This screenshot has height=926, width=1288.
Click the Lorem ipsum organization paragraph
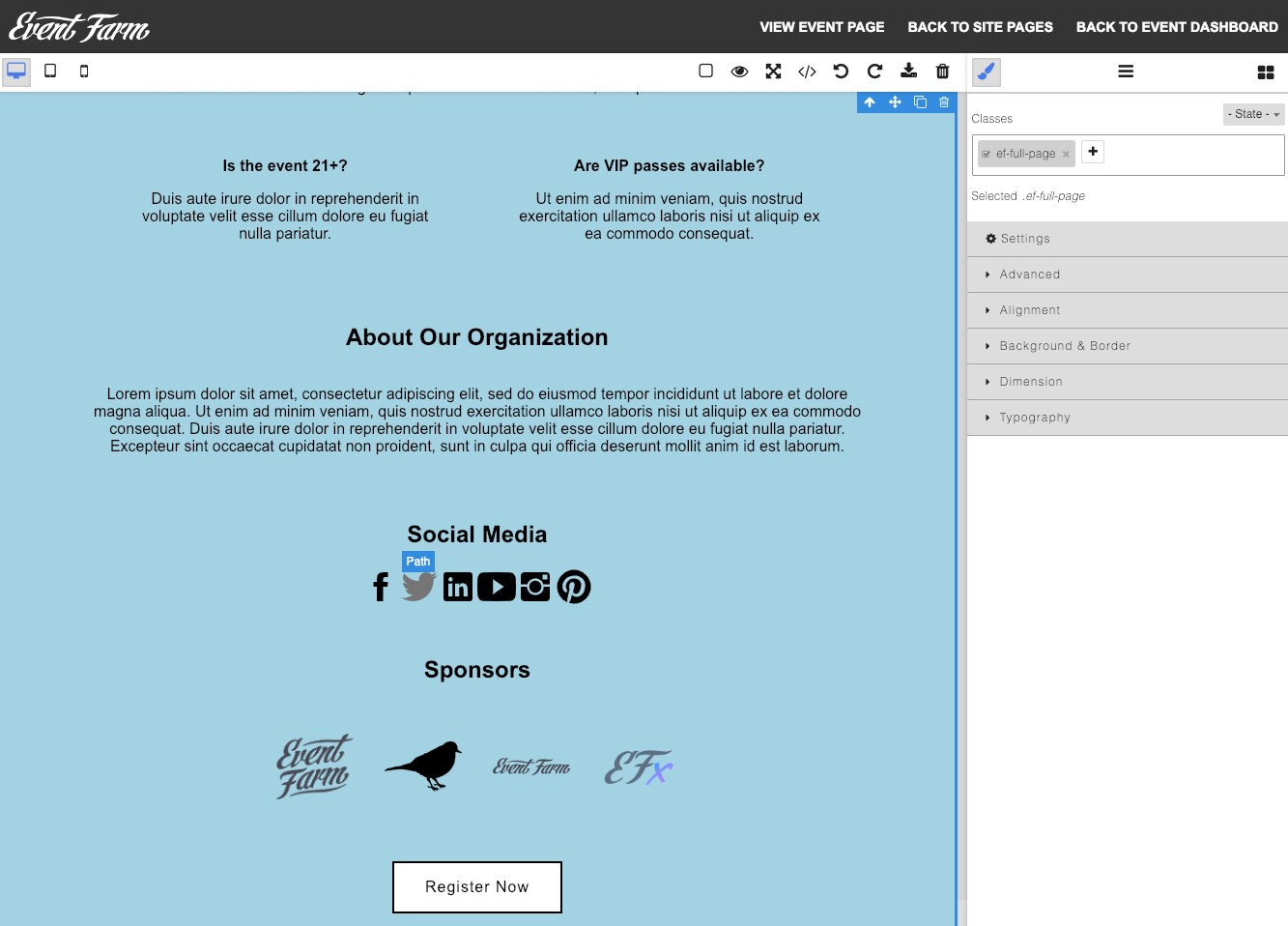coord(477,420)
